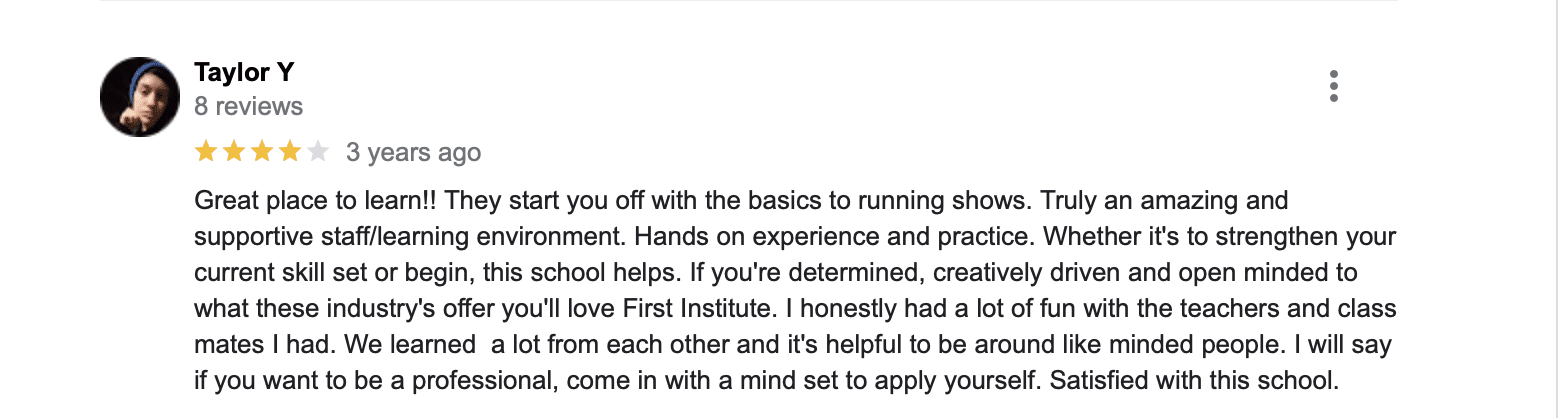Click Taylor Y's profile picture

tap(140, 97)
